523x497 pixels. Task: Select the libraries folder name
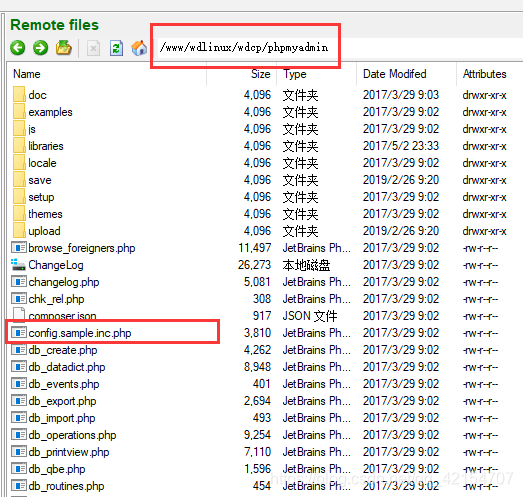click(46, 146)
